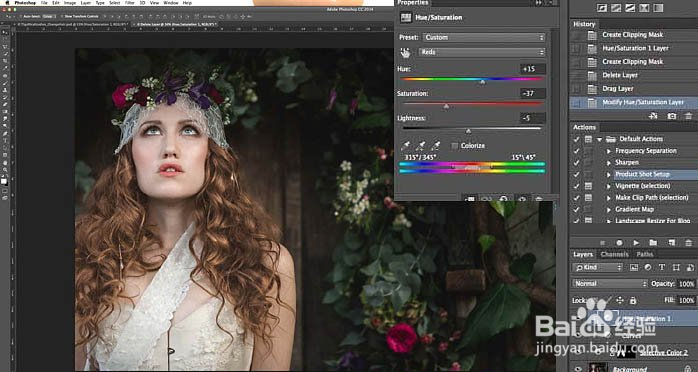Create new document from state in History
The height and width of the screenshot is (372, 698).
653,116
